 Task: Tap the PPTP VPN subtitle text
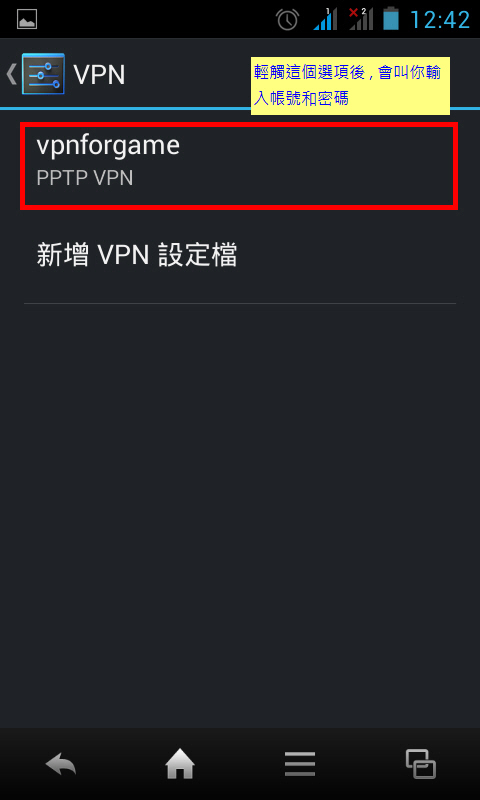click(x=85, y=179)
